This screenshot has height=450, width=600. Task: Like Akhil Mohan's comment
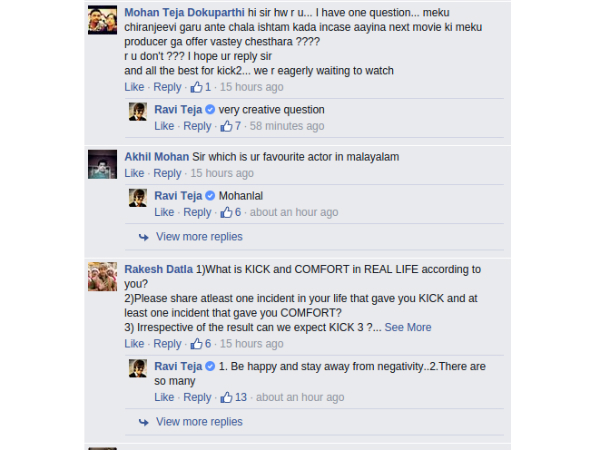click(134, 173)
